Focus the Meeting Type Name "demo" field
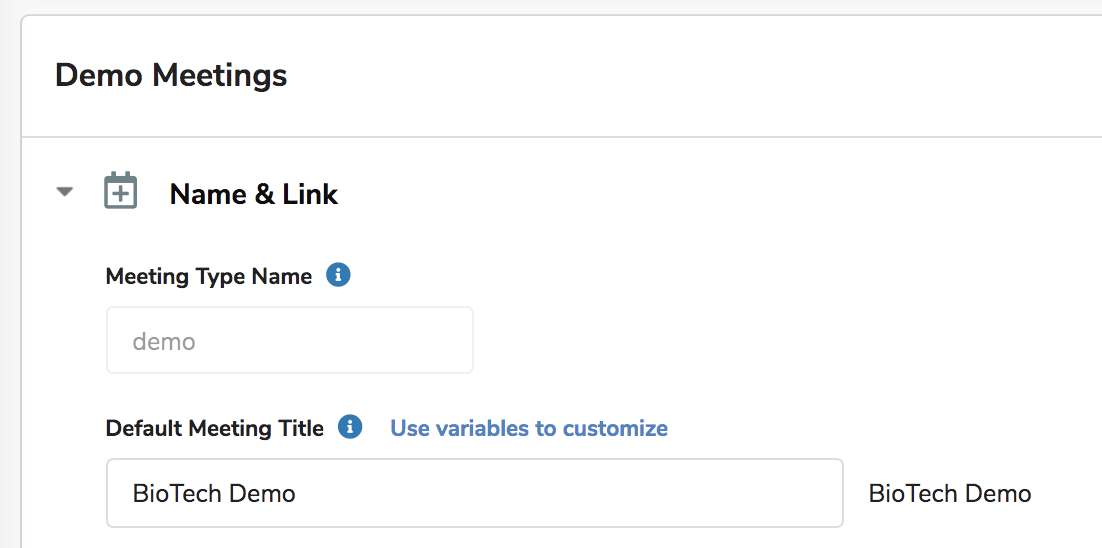 tap(289, 341)
